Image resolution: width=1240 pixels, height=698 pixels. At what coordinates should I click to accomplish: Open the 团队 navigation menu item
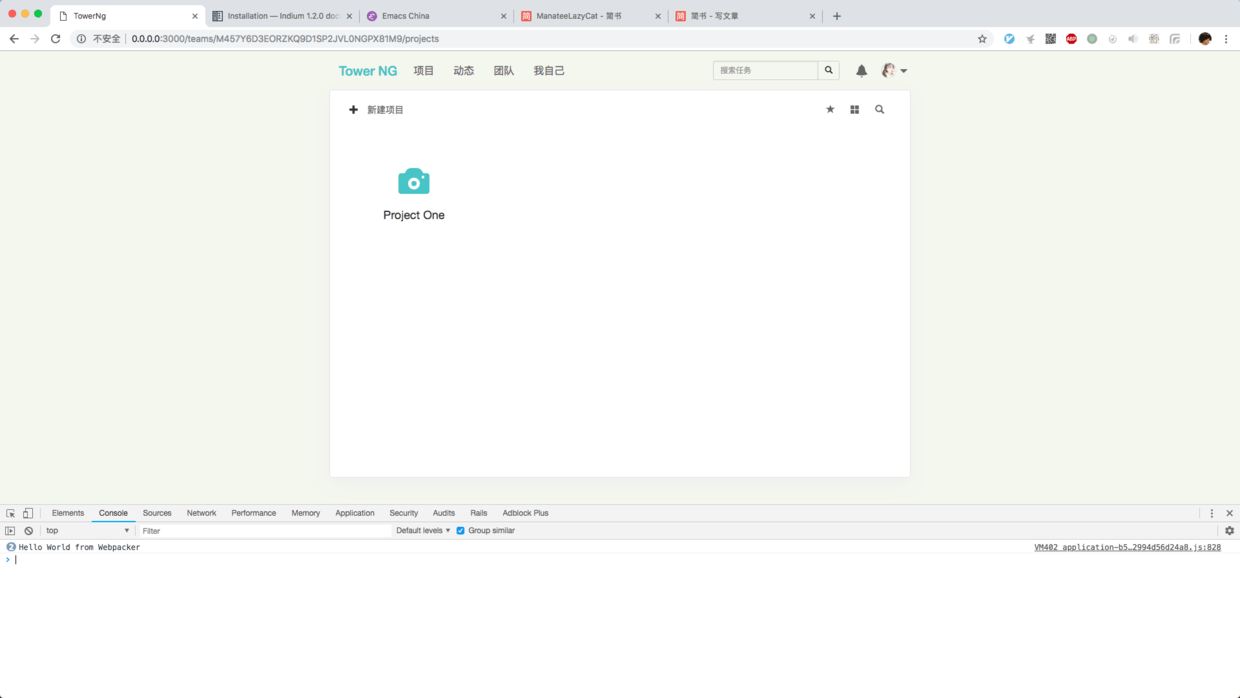[x=503, y=70]
